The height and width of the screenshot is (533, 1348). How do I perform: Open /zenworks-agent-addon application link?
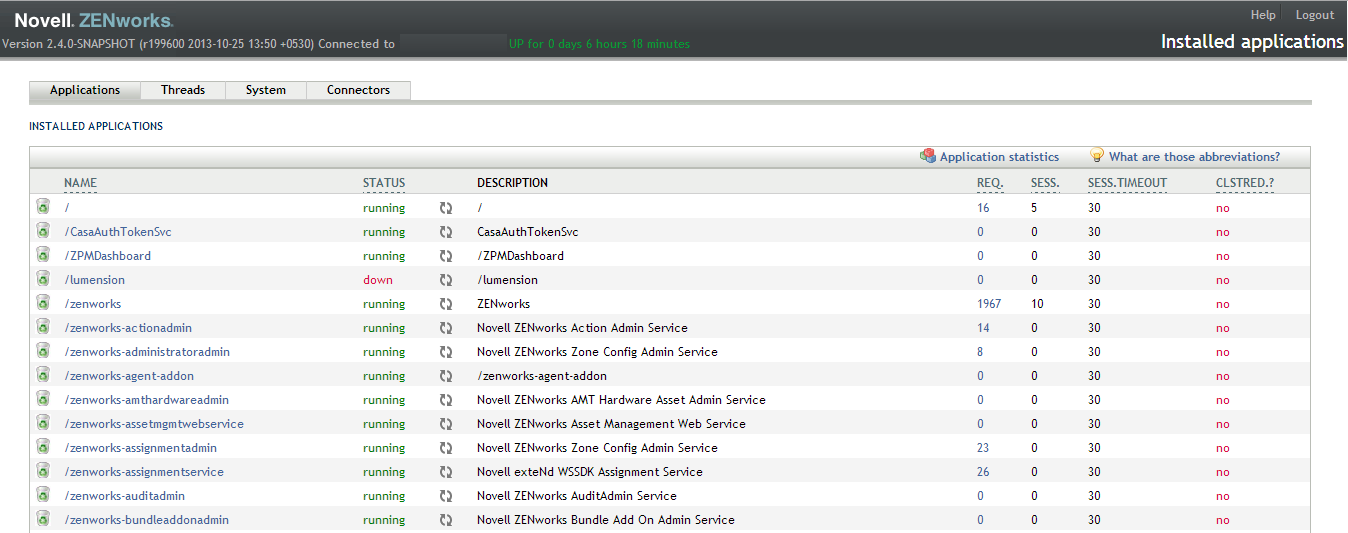(x=129, y=376)
